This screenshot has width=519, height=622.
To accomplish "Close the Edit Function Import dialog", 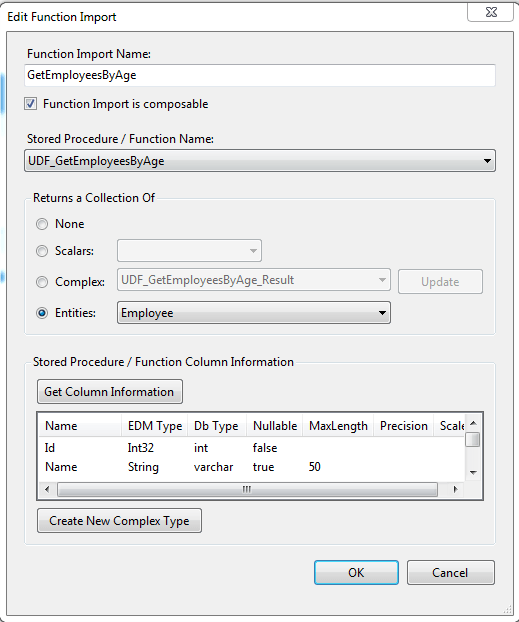I will pyautogui.click(x=490, y=12).
